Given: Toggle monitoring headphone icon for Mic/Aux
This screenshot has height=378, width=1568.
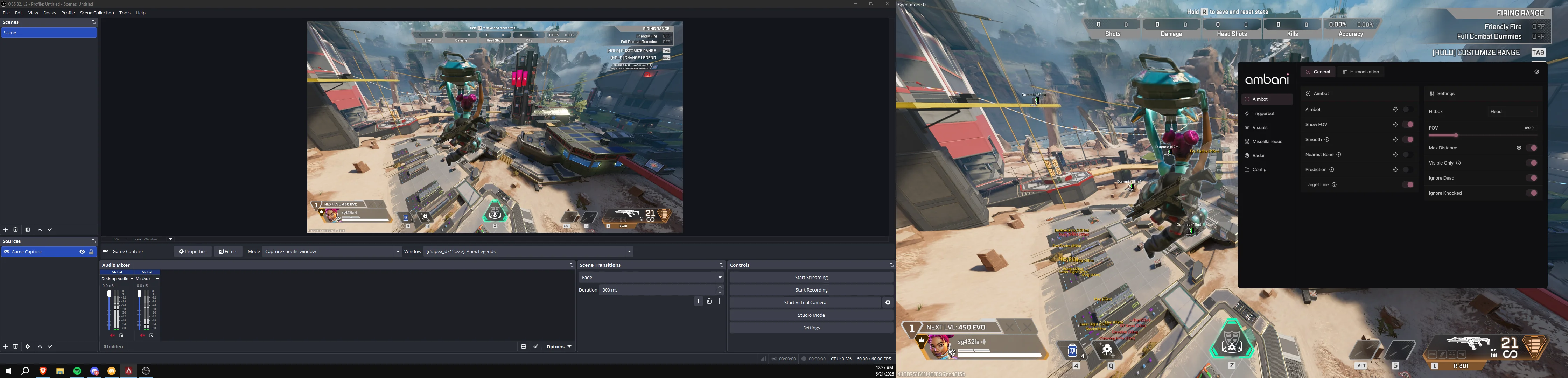Looking at the screenshot, I should [152, 335].
